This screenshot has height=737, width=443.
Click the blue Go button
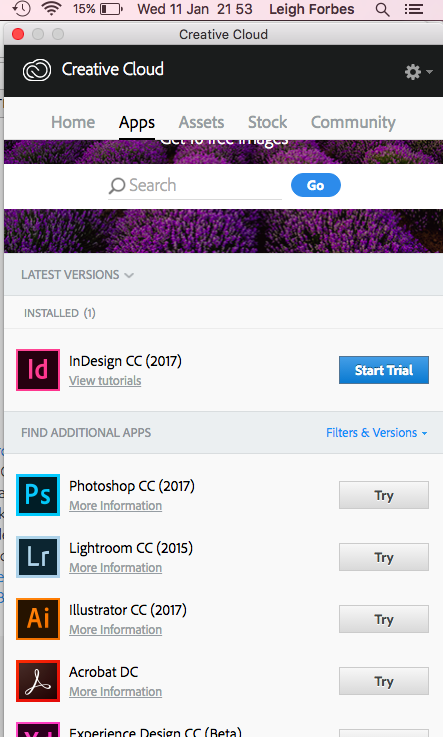(x=316, y=185)
